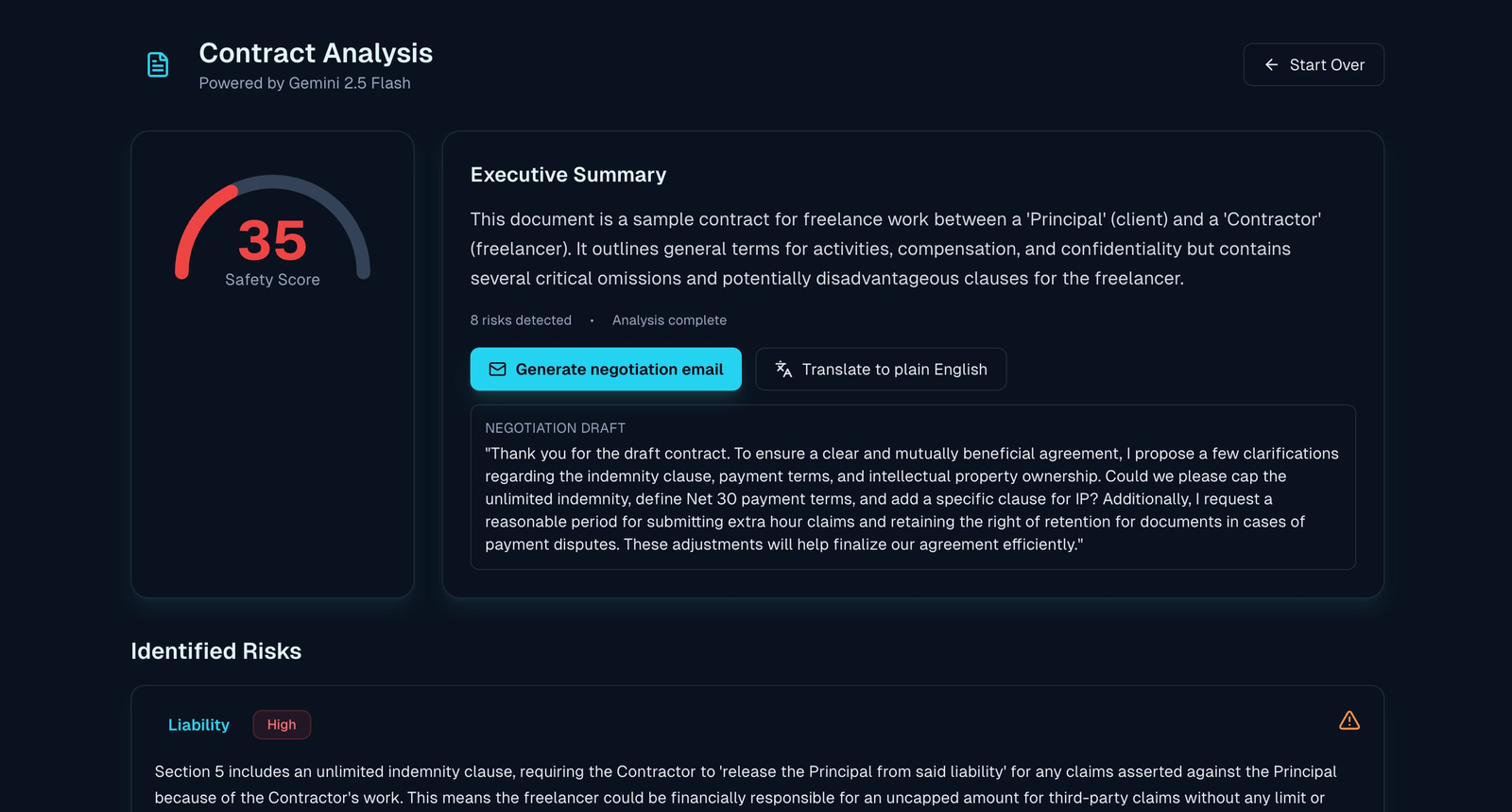Open the Liability risk card description

pos(745,785)
